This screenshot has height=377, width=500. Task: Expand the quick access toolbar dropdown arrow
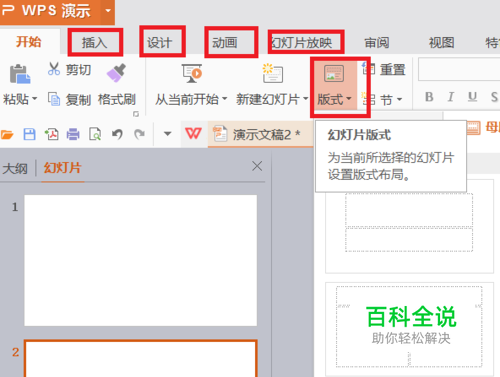(x=167, y=134)
